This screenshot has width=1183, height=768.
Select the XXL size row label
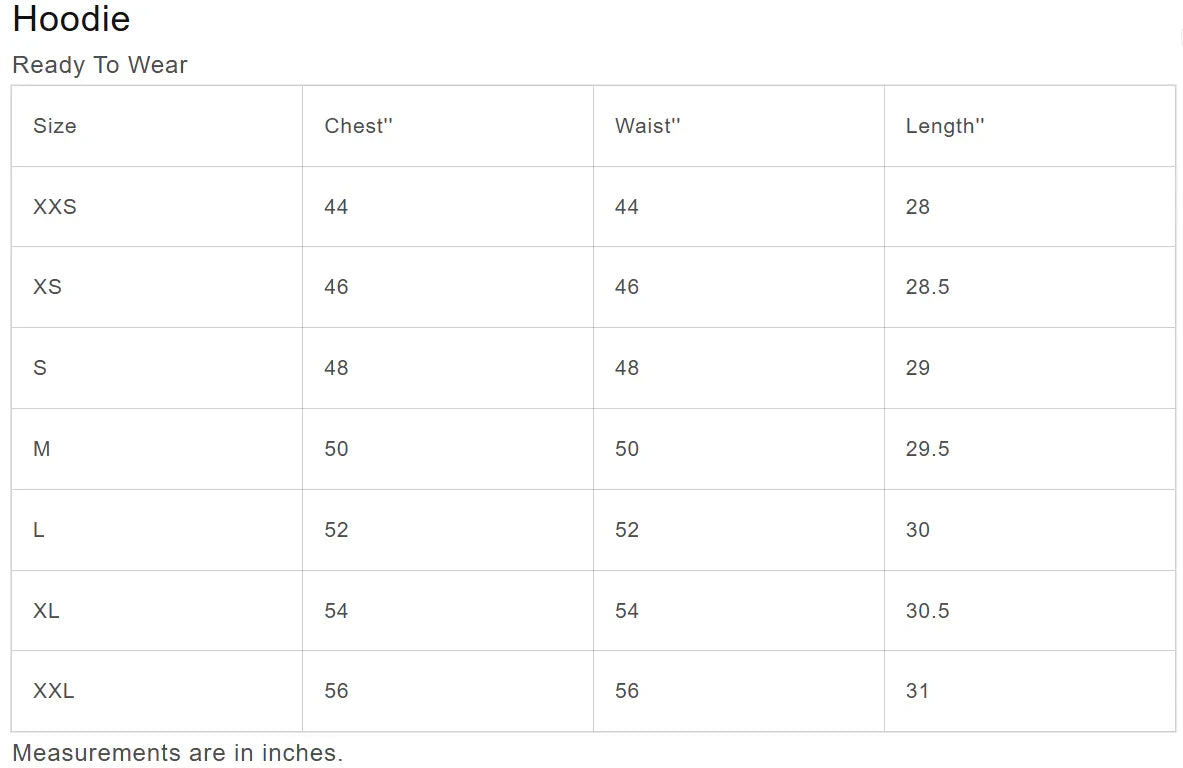(54, 691)
